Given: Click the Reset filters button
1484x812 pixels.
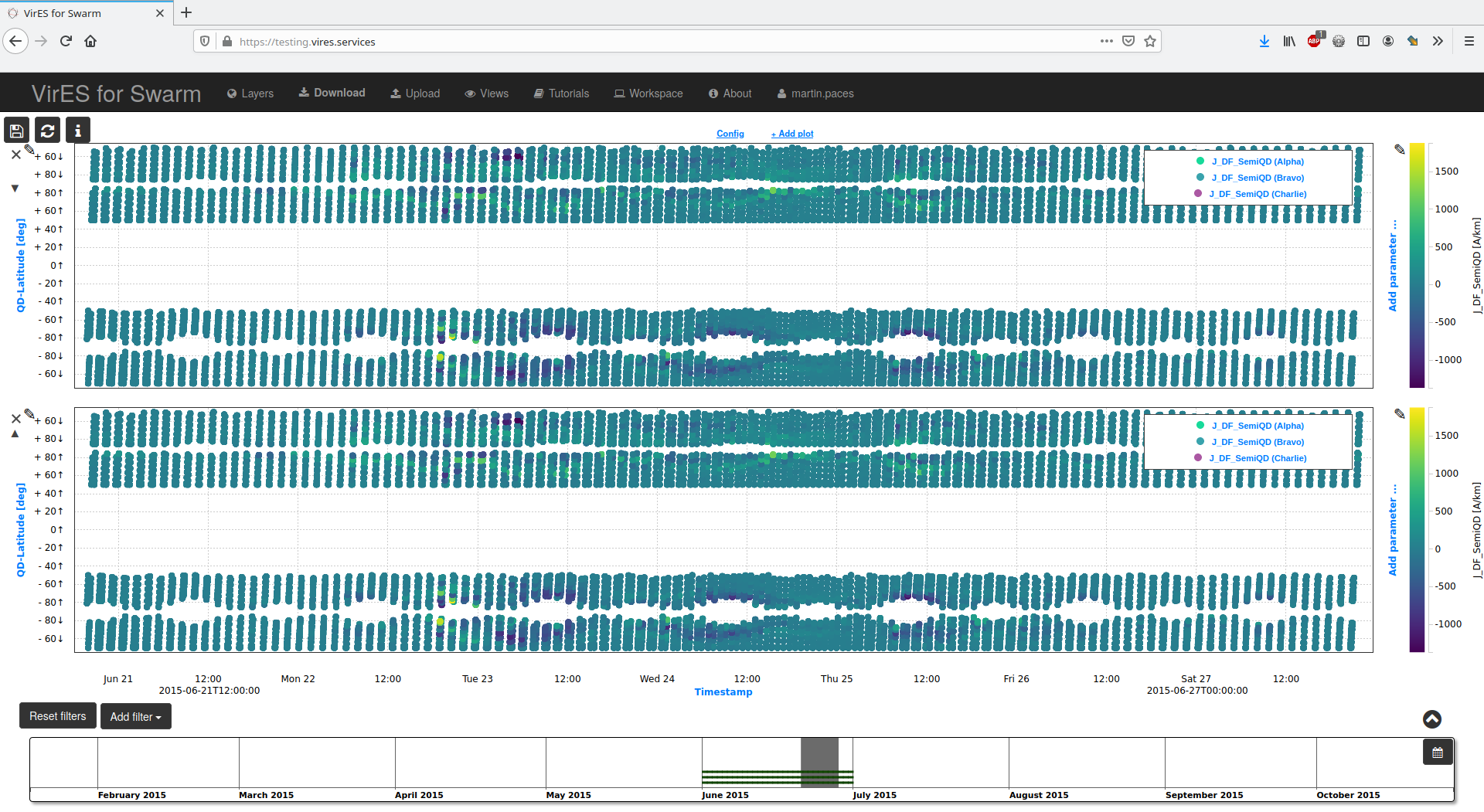Looking at the screenshot, I should pyautogui.click(x=57, y=716).
